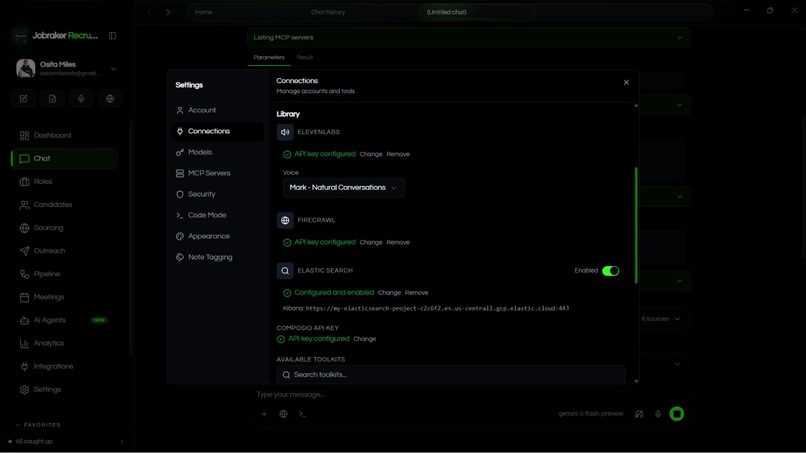Open Security settings section
This screenshot has height=453, width=806.
coord(217,194)
